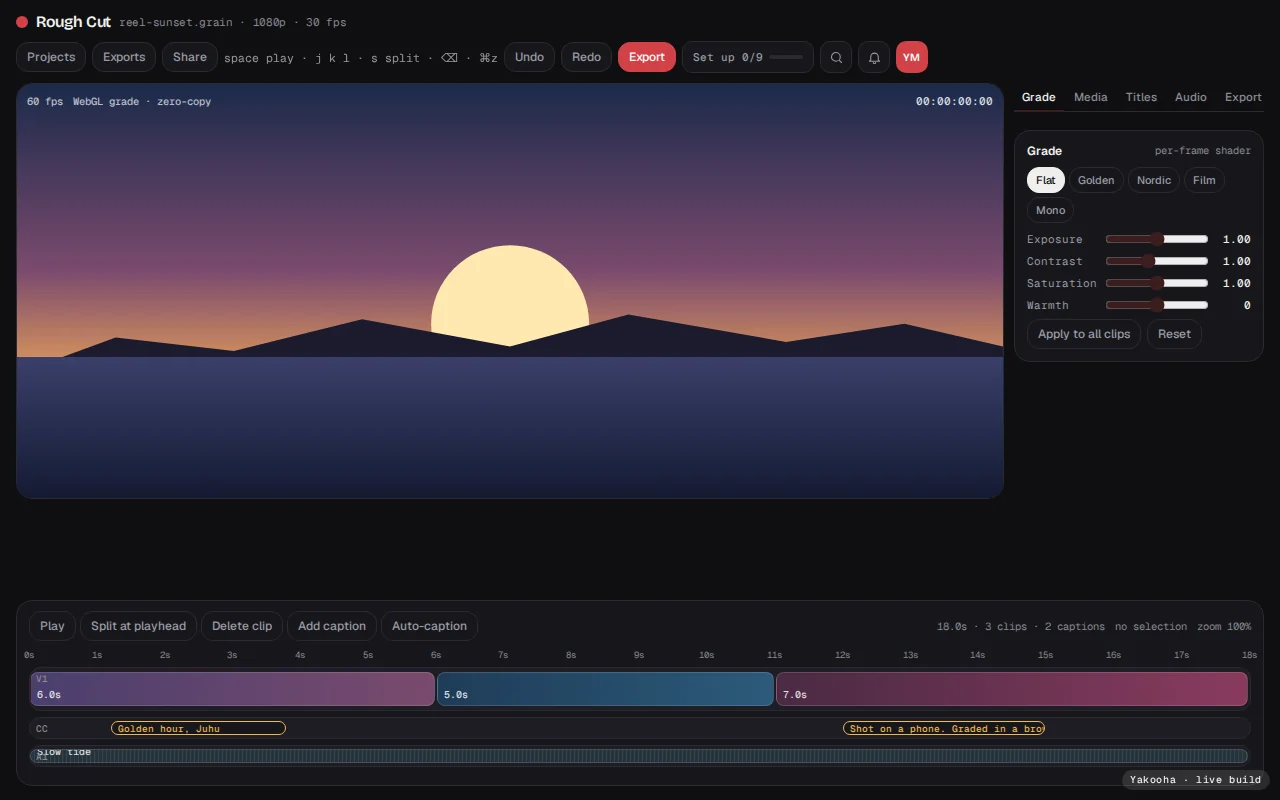Open the YM user avatar
The width and height of the screenshot is (1280, 800).
[911, 57]
